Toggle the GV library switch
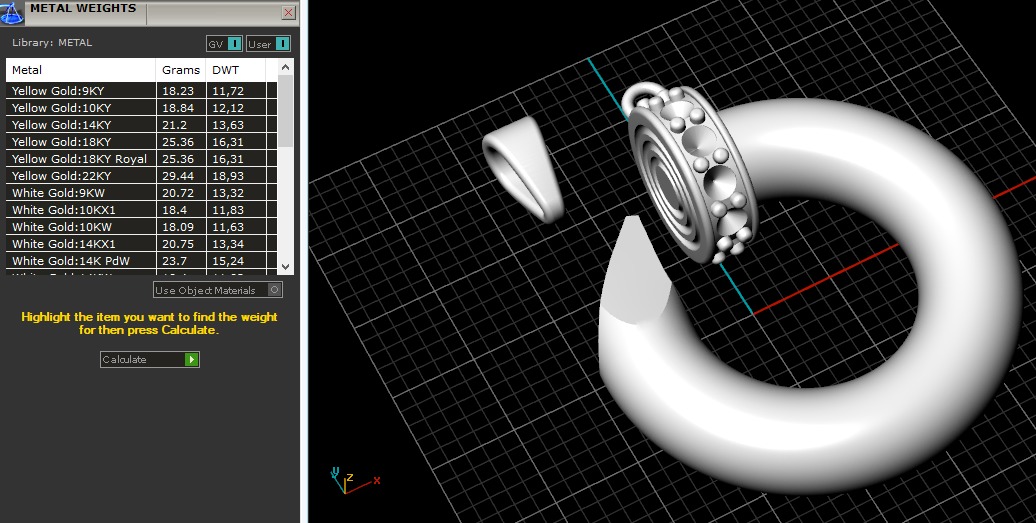This screenshot has width=1036, height=523. pos(225,44)
